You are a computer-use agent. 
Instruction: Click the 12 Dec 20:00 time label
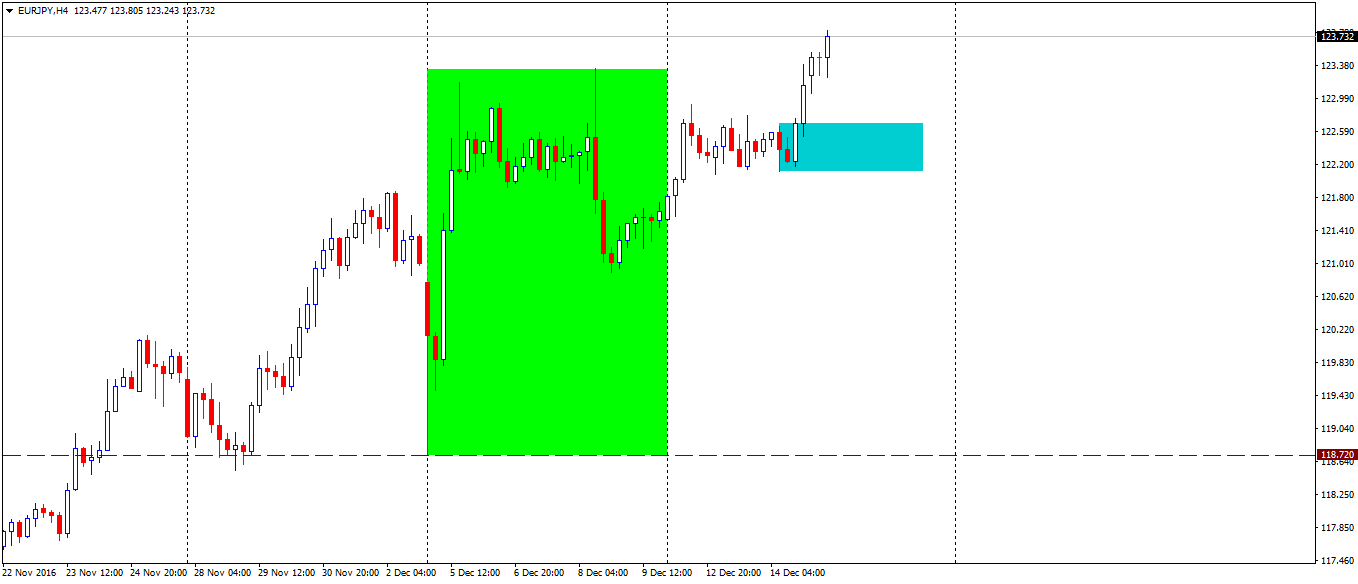[x=734, y=573]
